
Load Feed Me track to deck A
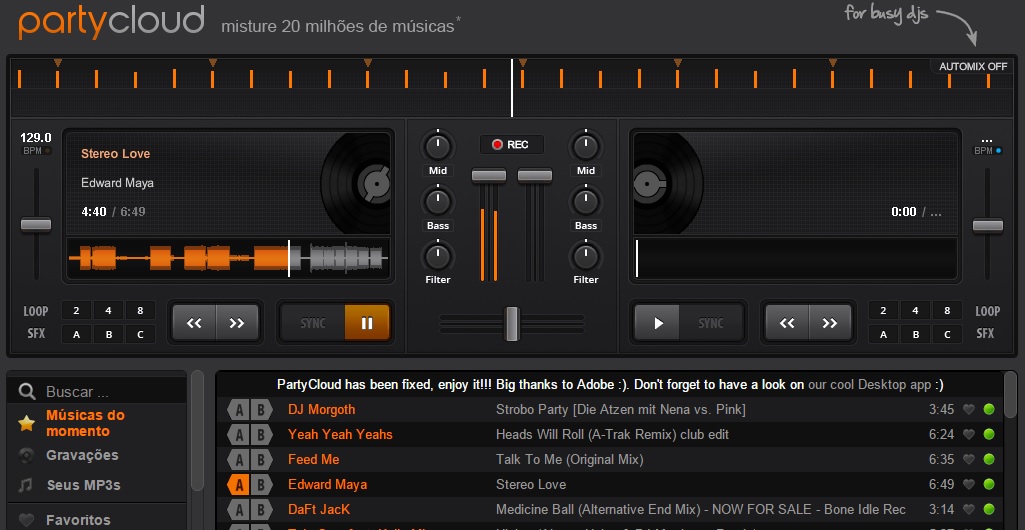click(x=238, y=460)
